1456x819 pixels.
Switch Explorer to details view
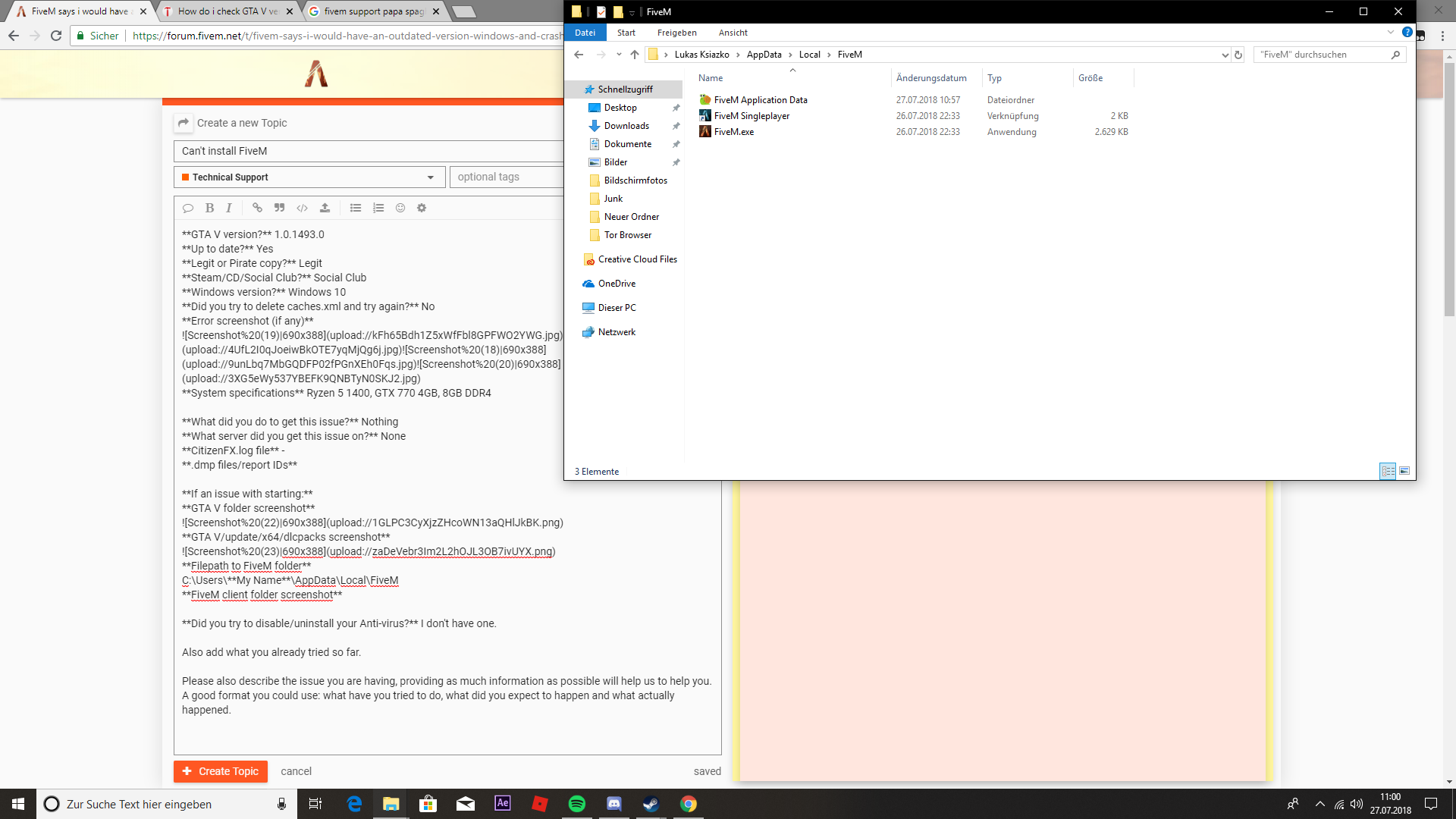coord(1388,471)
